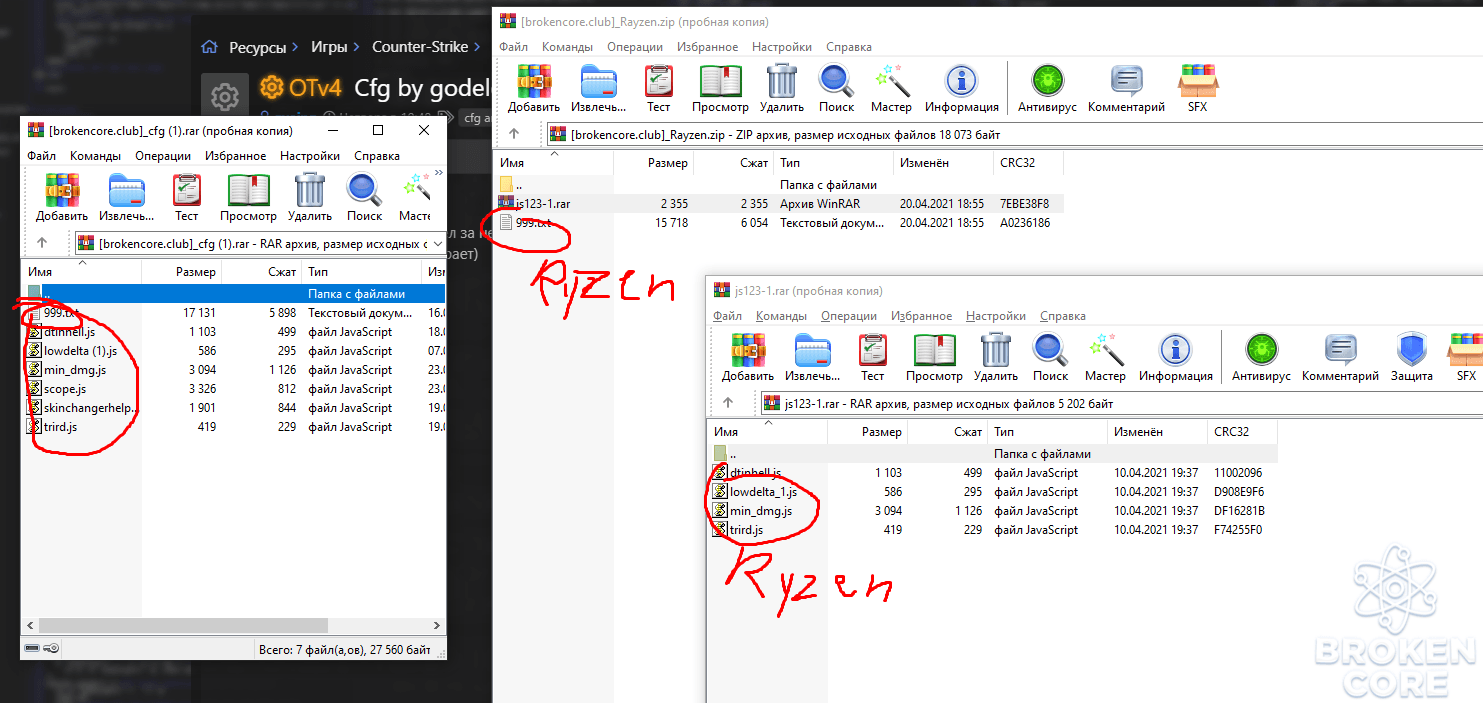This screenshot has height=703, width=1483.
Task: Click the settings gear icon on the web page
Action: pyautogui.click(x=225, y=97)
